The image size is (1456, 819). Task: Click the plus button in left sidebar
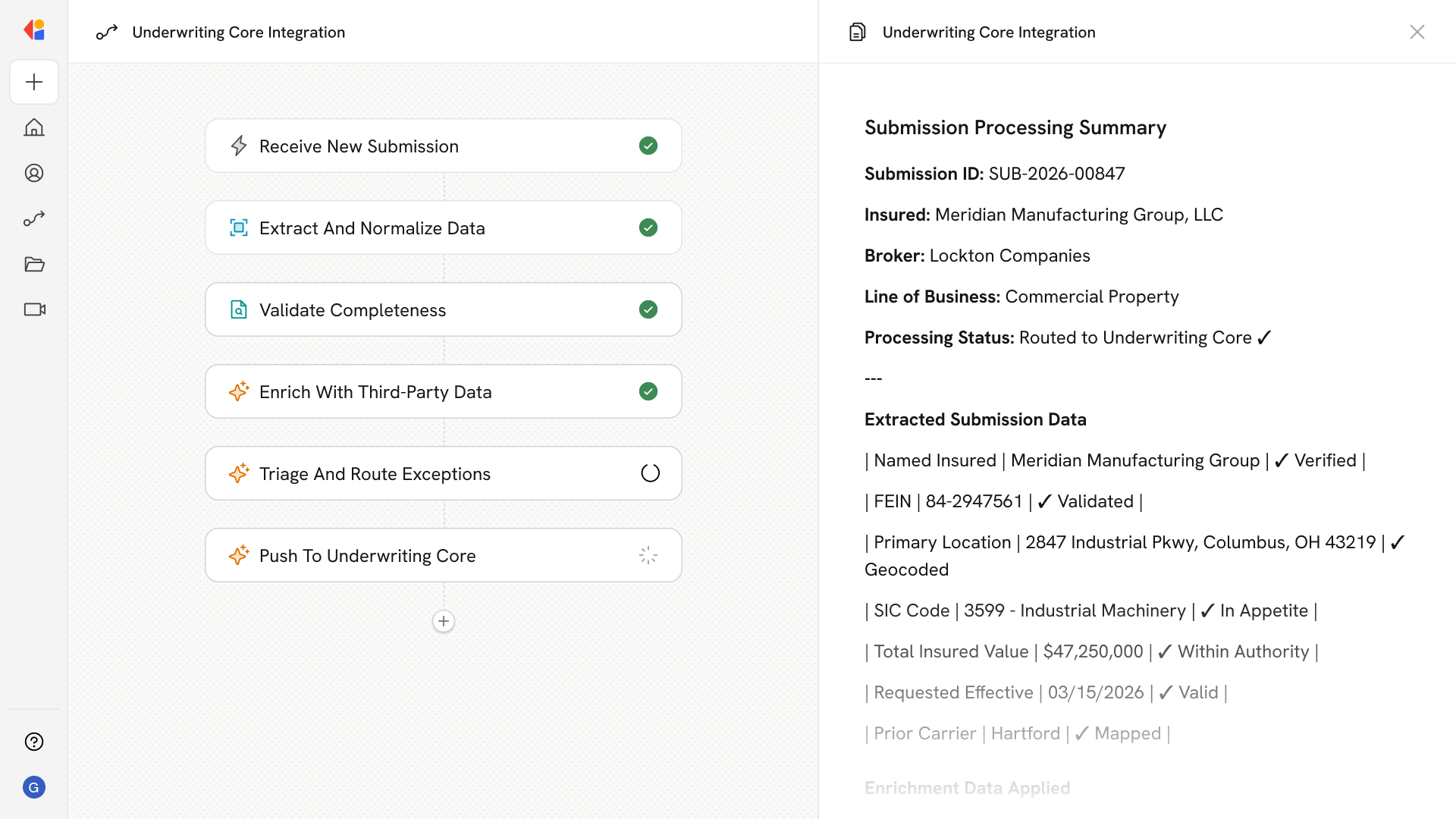tap(34, 82)
